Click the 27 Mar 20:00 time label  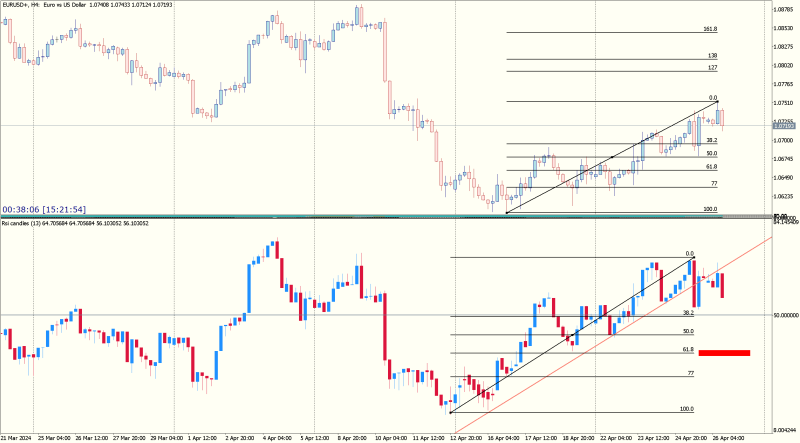[x=129, y=438]
